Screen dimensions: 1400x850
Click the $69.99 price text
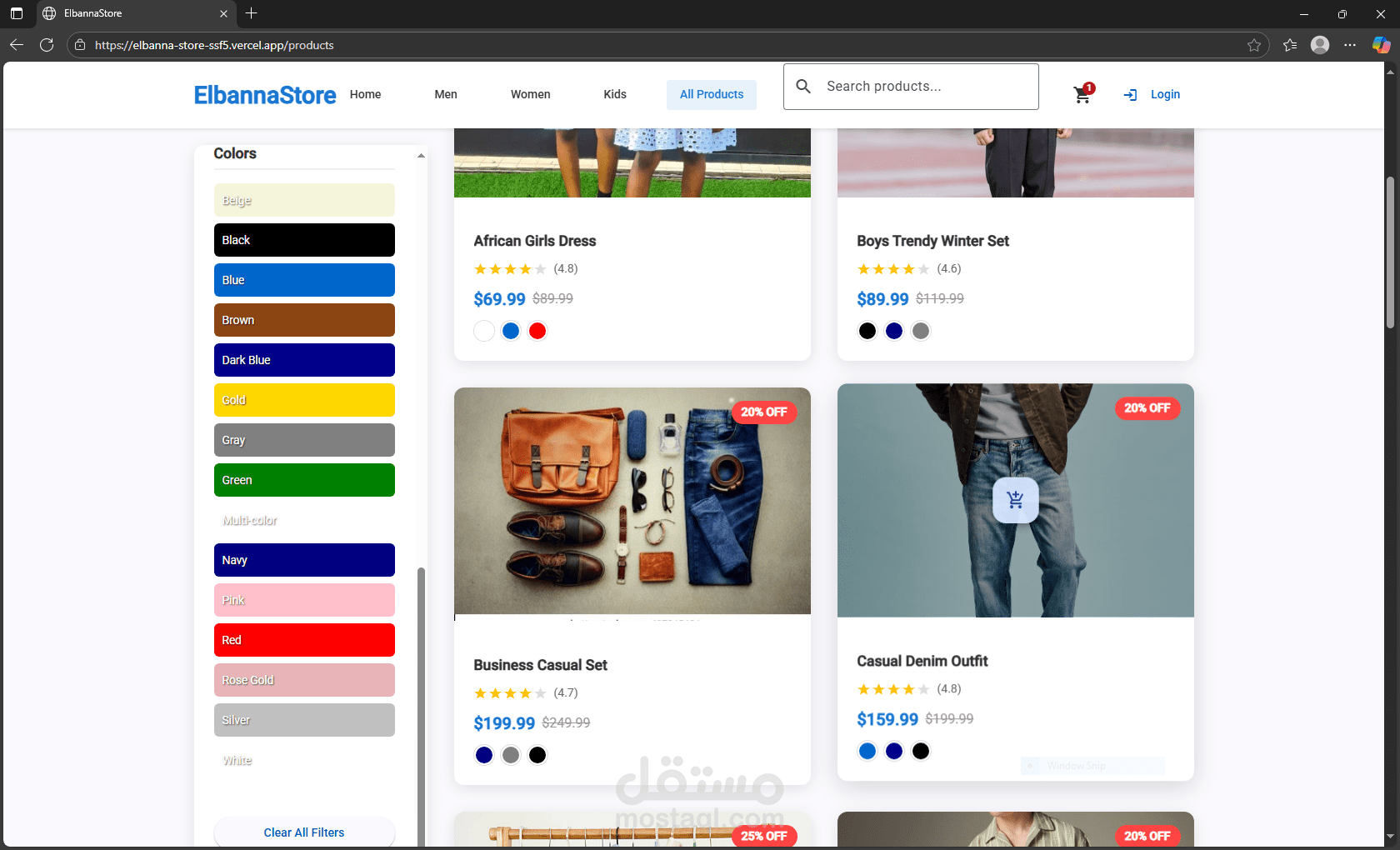[x=499, y=299]
